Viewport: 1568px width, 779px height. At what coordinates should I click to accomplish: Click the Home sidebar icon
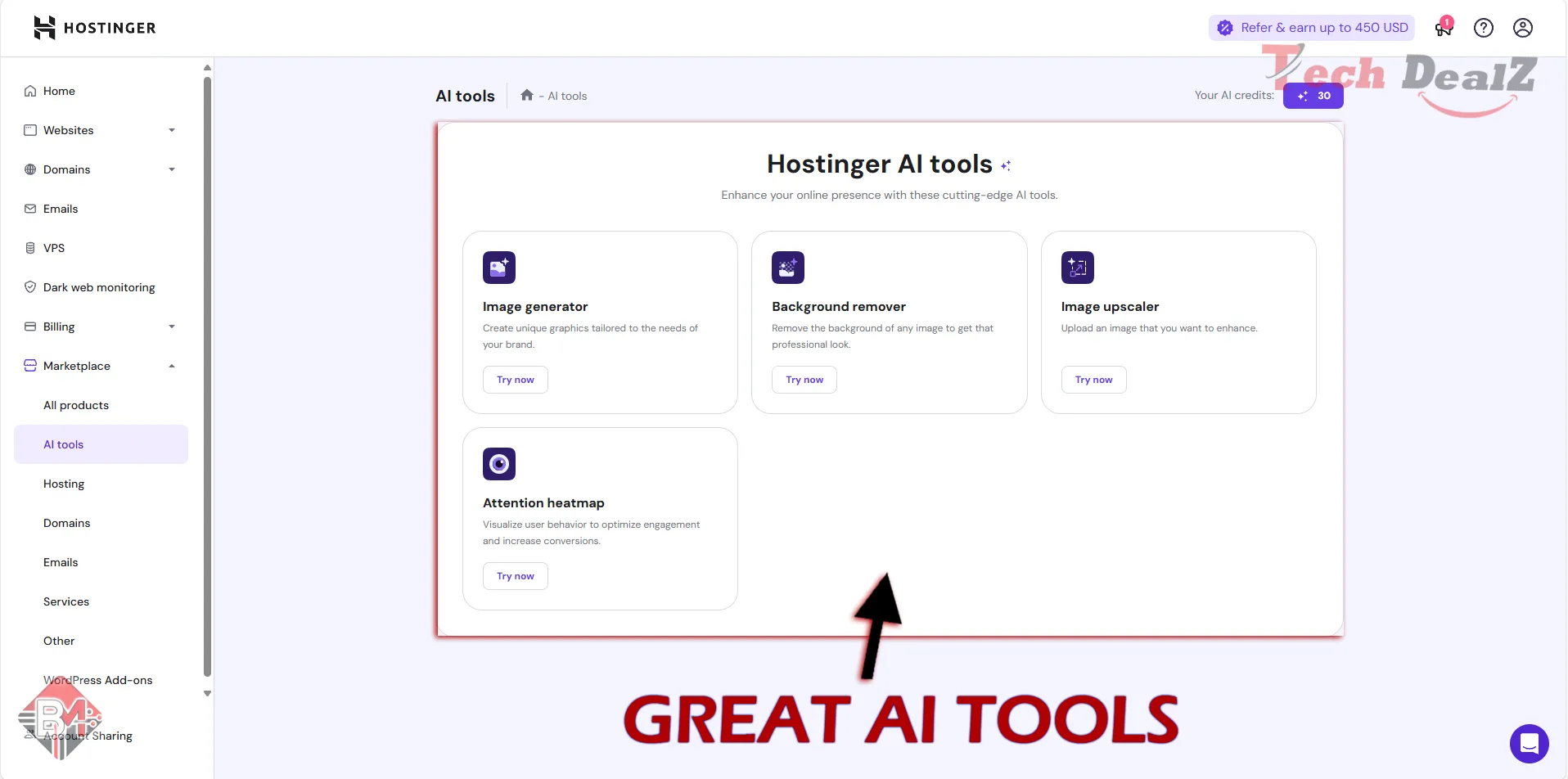coord(30,91)
